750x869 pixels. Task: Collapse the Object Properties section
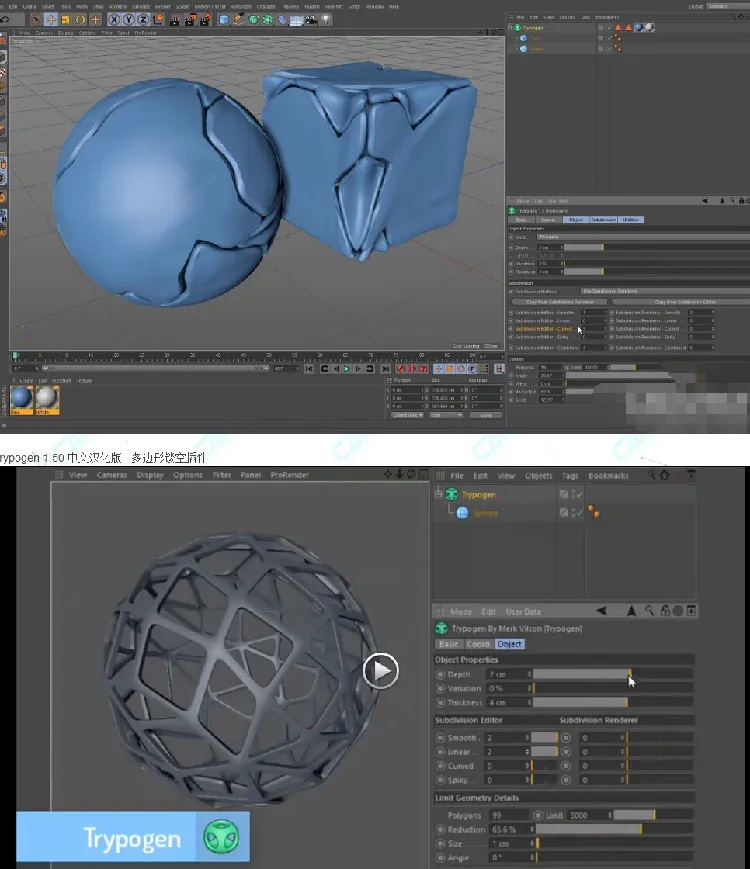click(466, 660)
